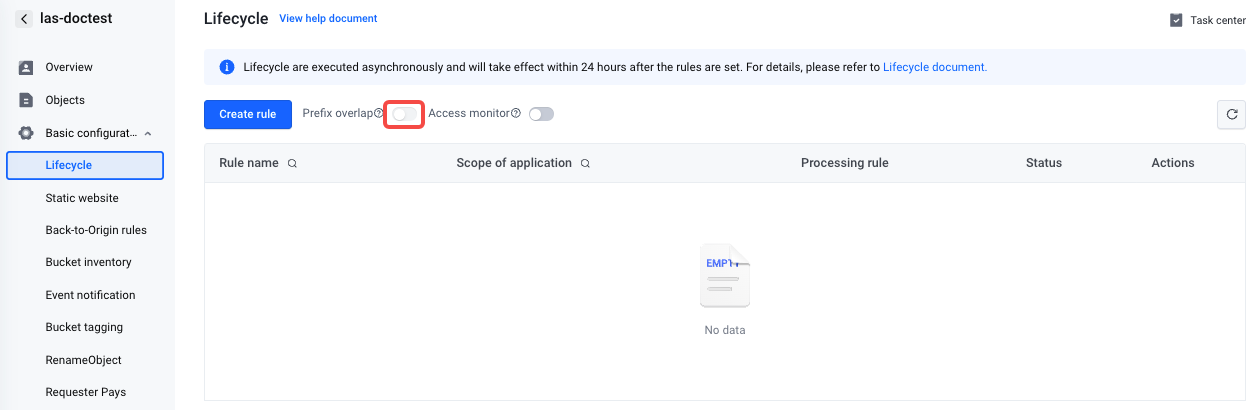Viewport: 1257px width, 410px height.
Task: Collapse the Basic configuration section chevron
Action: [x=148, y=133]
